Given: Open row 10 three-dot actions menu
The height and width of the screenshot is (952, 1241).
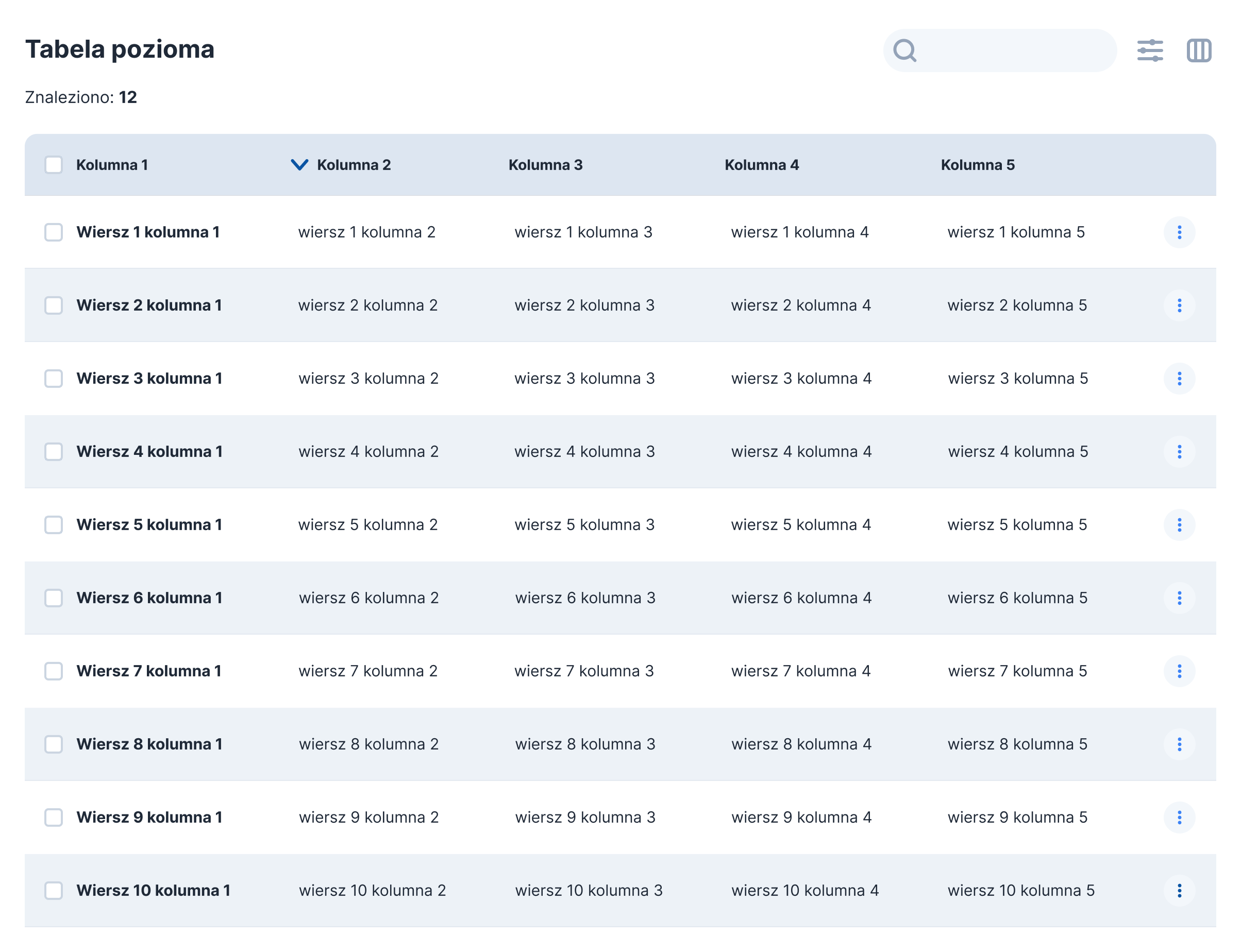Looking at the screenshot, I should (x=1179, y=890).
